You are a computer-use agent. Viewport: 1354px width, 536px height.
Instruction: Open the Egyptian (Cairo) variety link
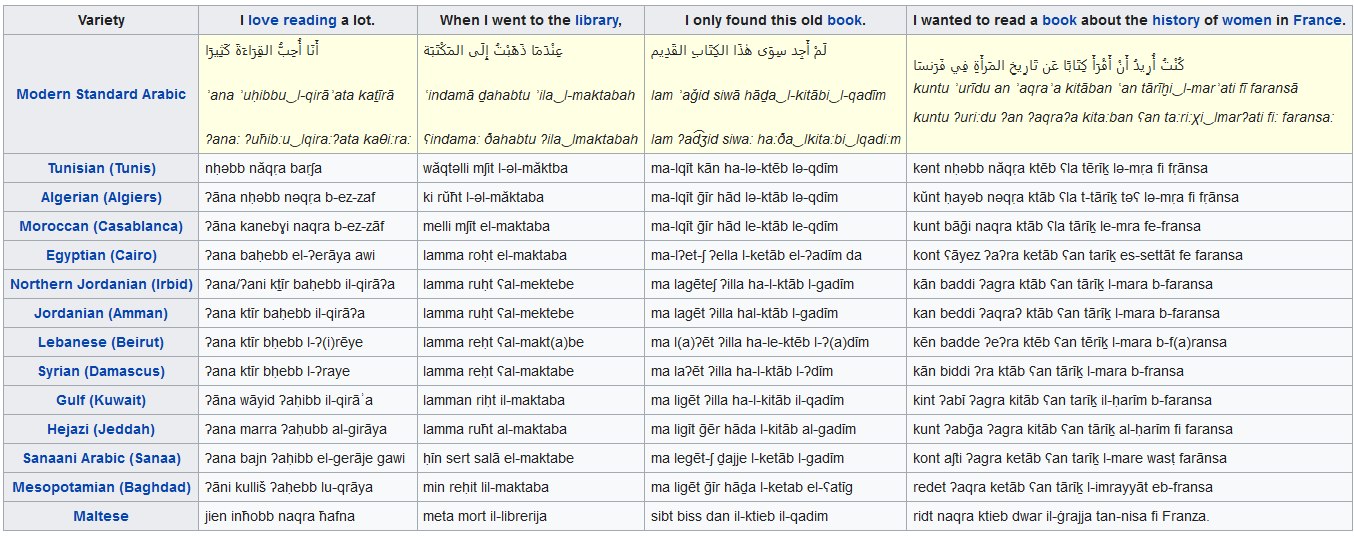point(101,255)
